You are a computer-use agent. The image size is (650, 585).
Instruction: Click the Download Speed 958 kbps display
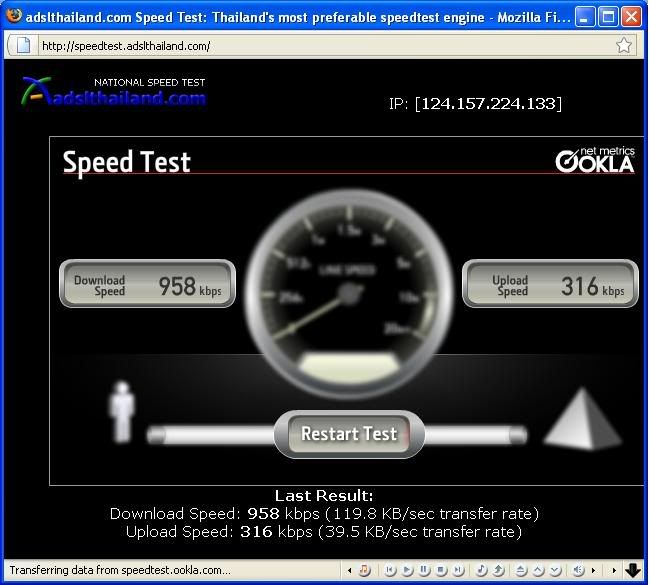[148, 284]
